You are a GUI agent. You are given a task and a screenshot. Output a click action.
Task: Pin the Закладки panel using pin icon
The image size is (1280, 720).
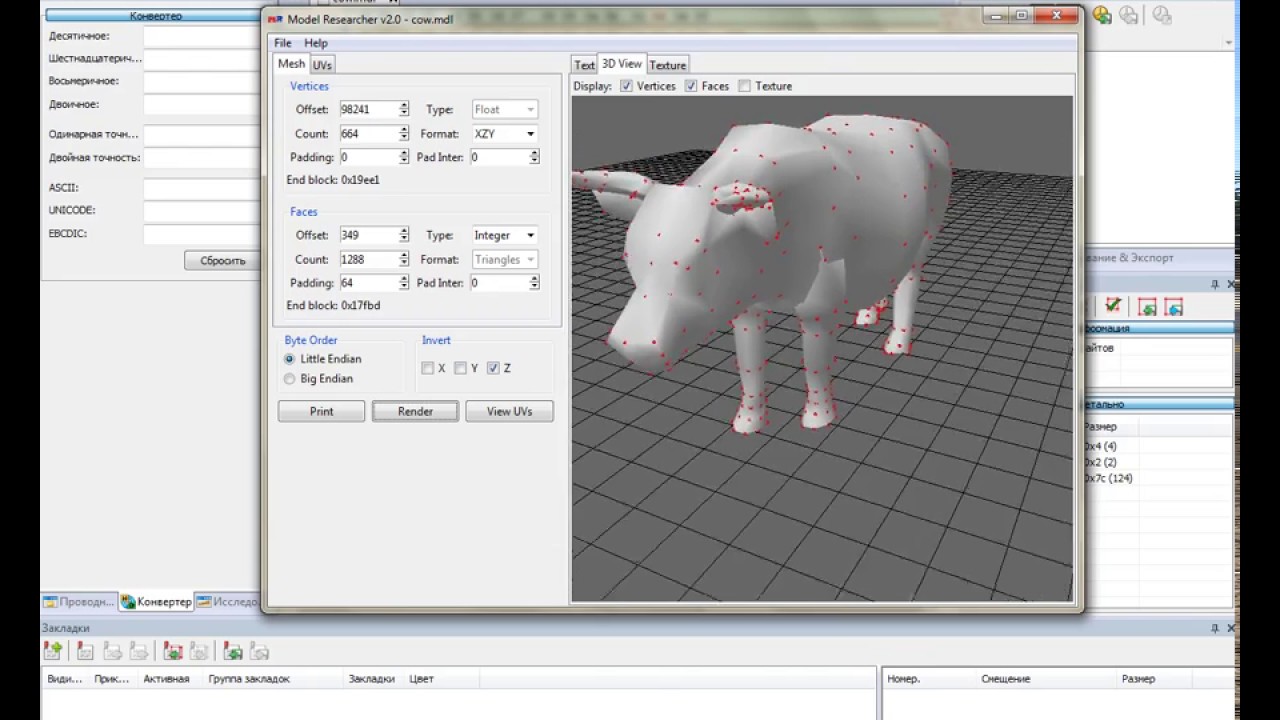pyautogui.click(x=1215, y=628)
